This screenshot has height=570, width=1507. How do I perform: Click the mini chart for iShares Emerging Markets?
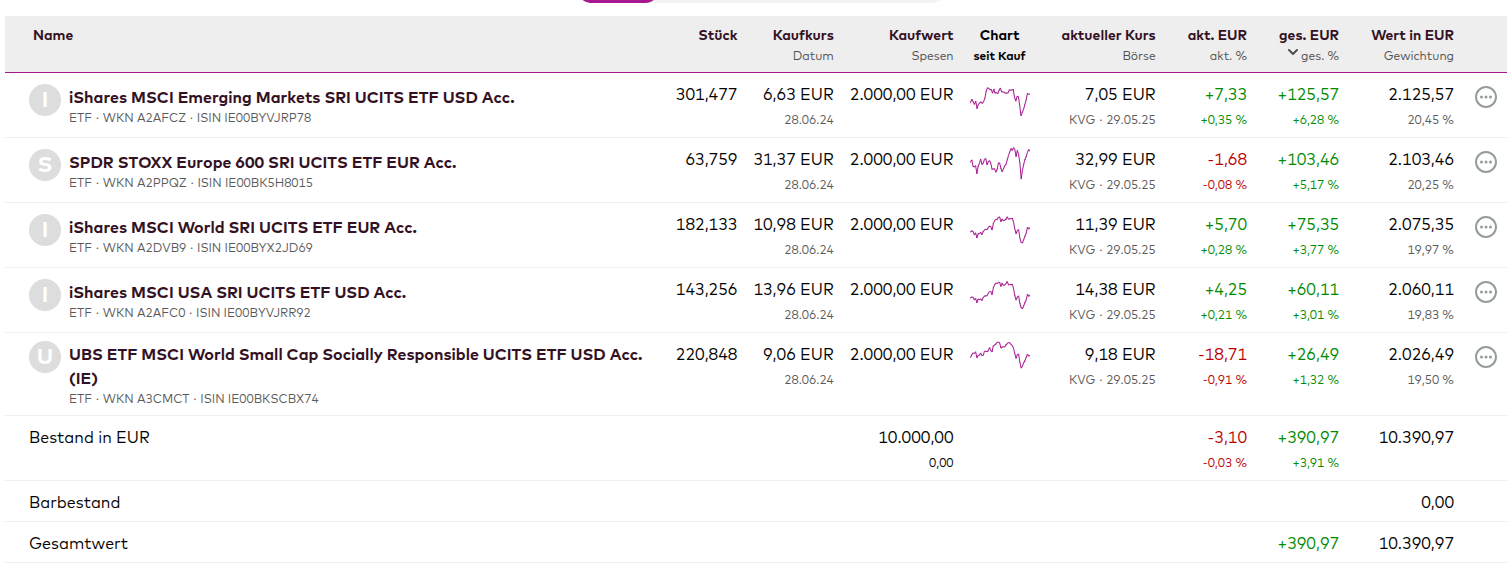coord(999,100)
